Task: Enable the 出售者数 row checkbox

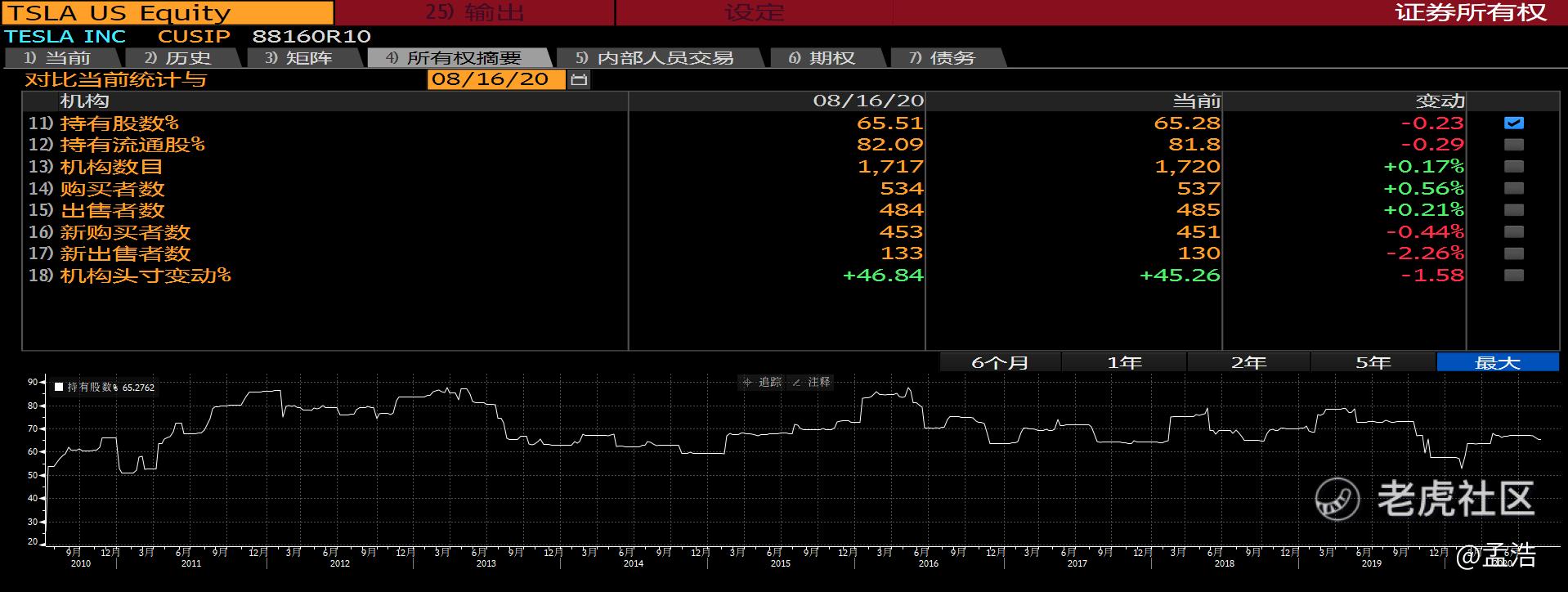Action: click(1514, 209)
